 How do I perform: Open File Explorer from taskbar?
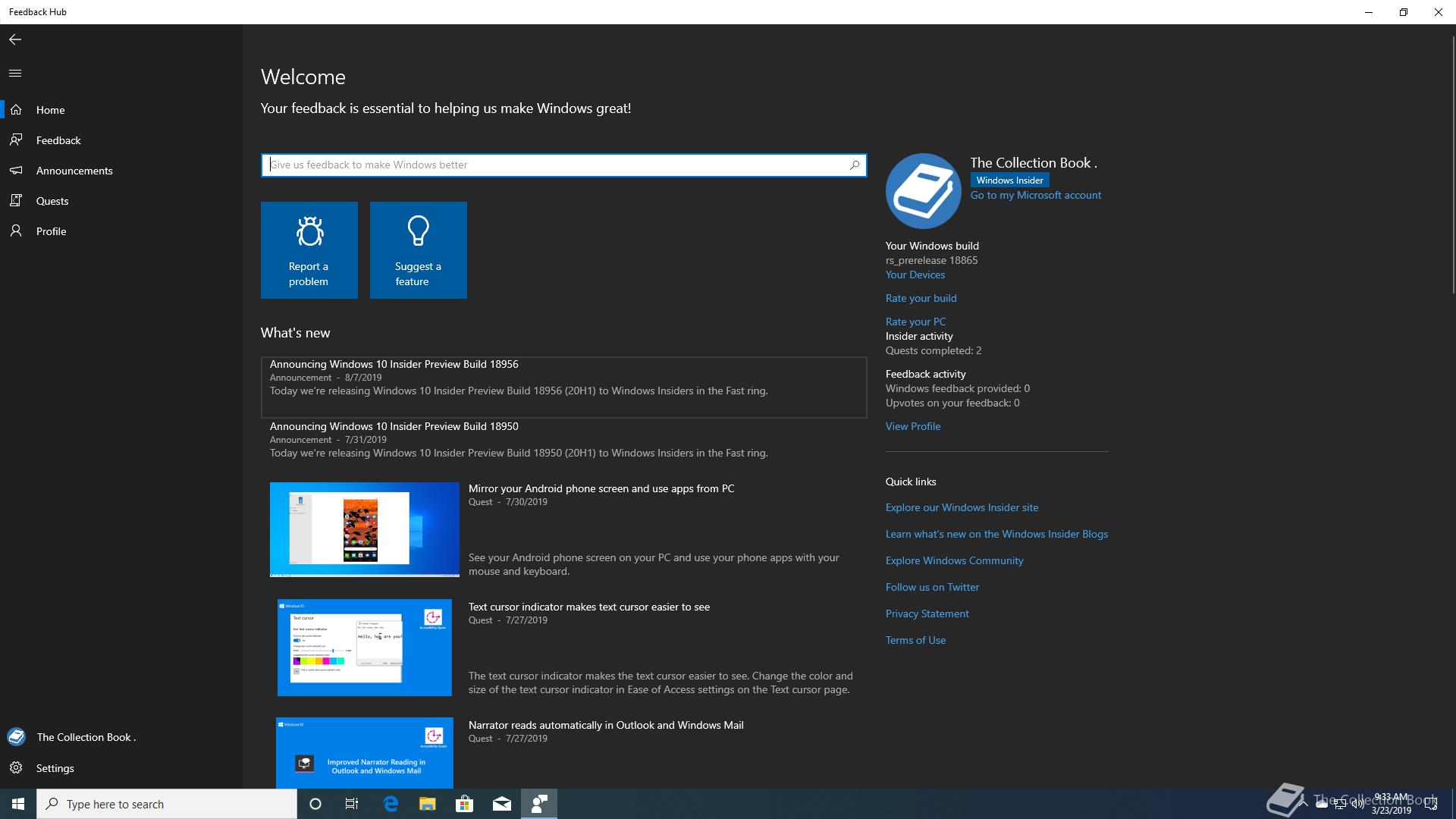(x=428, y=804)
